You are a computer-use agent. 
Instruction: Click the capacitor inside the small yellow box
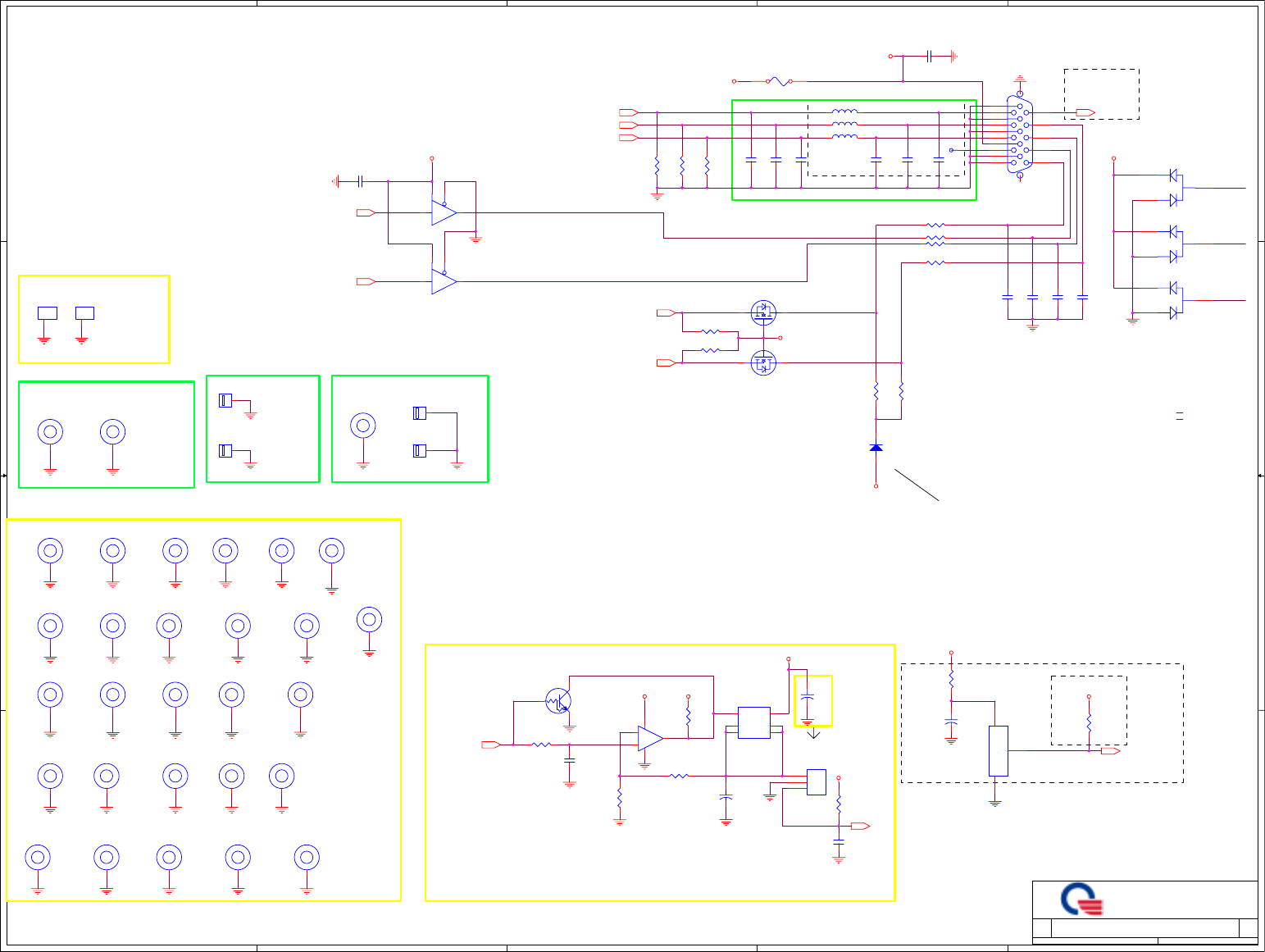pos(807,696)
